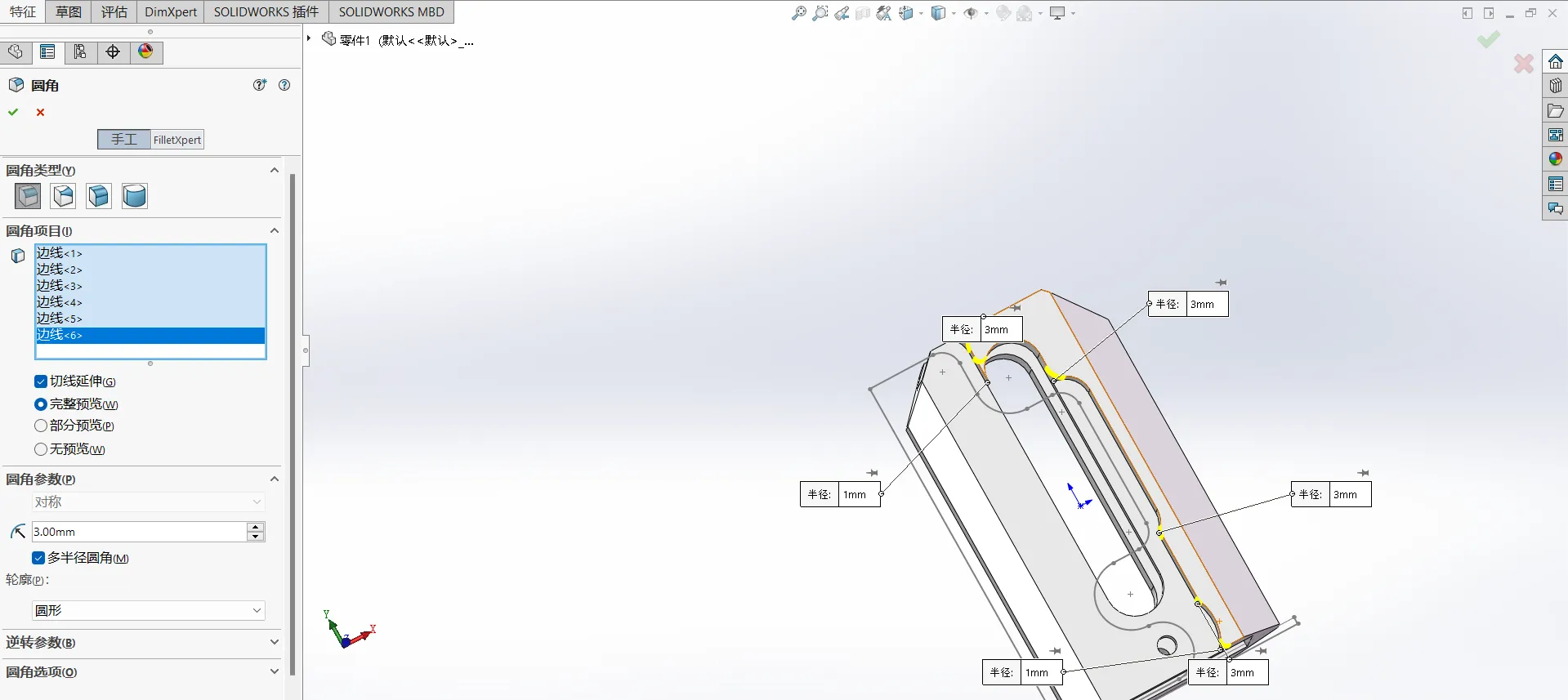Image resolution: width=1568 pixels, height=700 pixels.
Task: Switch to the 评估 ribbon tab
Action: [114, 12]
